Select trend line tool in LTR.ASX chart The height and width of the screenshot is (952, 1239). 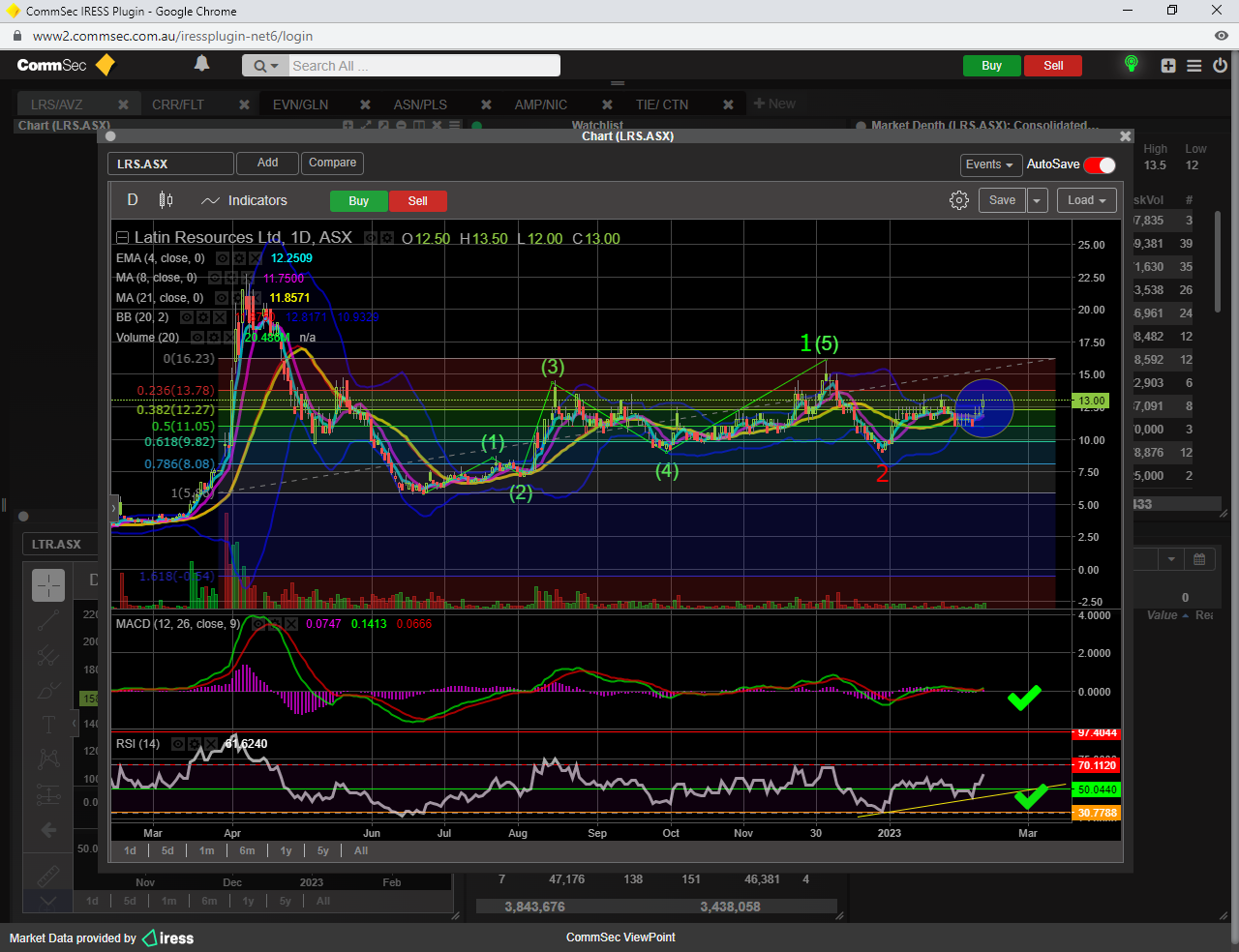(x=48, y=620)
